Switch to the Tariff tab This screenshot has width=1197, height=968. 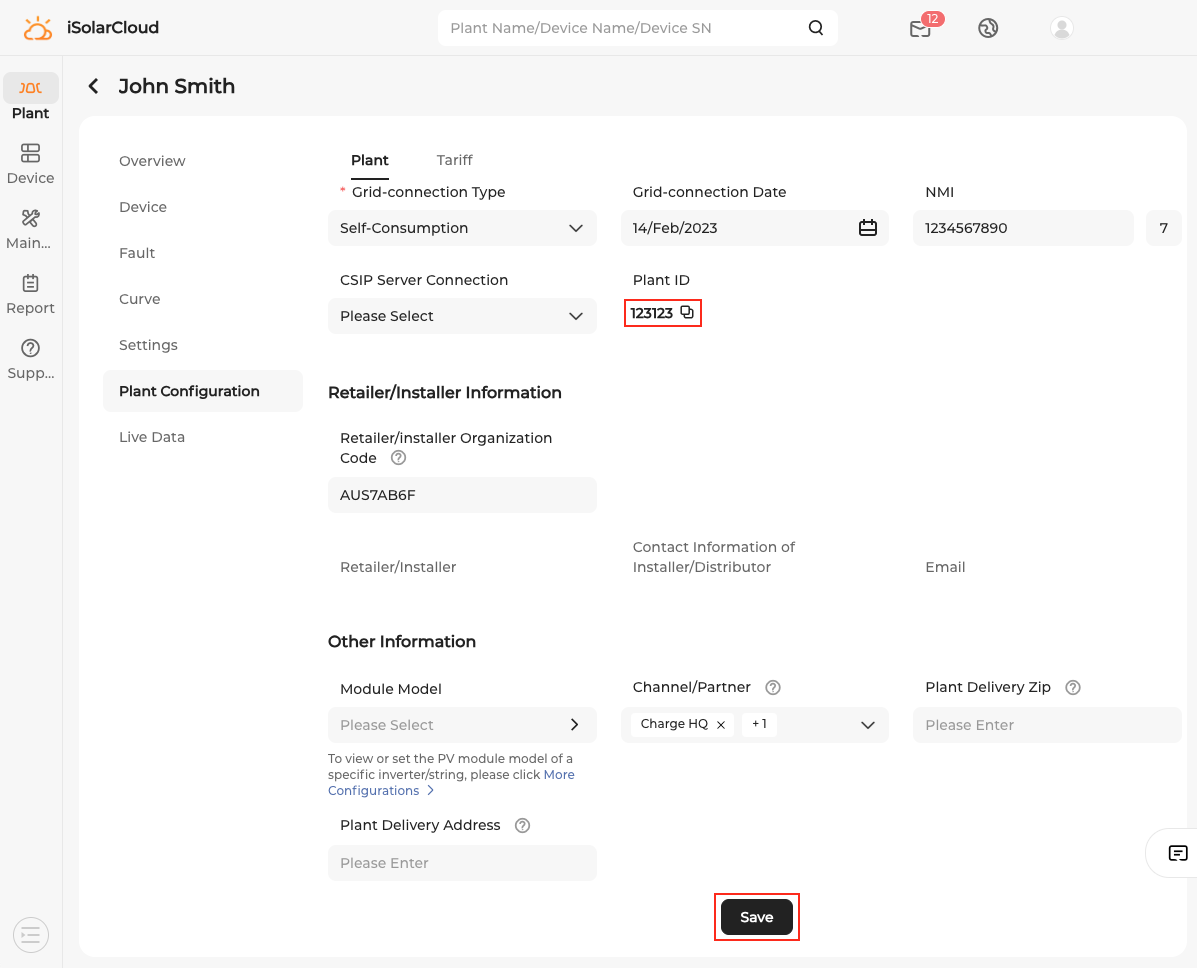(454, 160)
